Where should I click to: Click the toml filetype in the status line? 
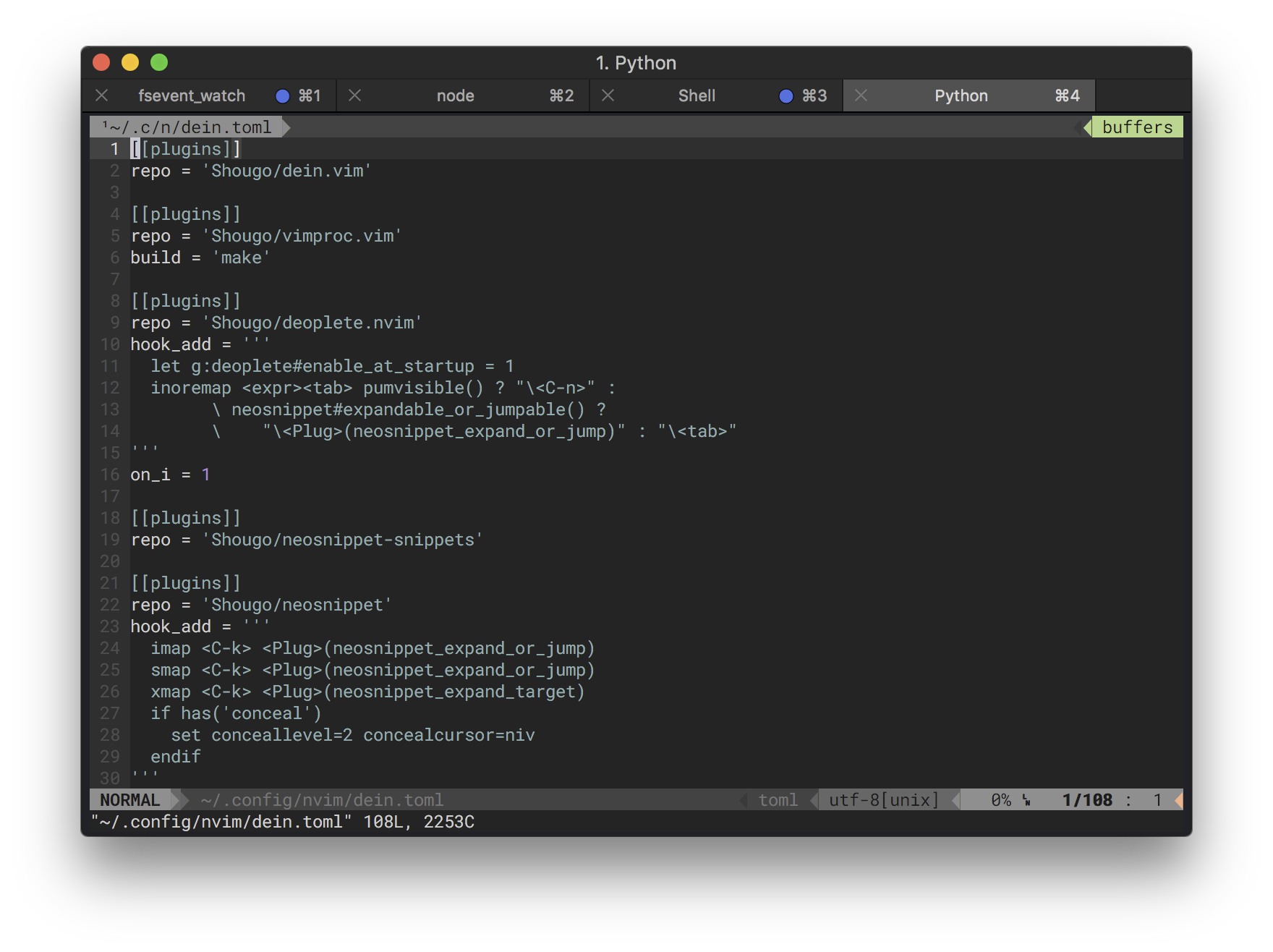tap(778, 800)
